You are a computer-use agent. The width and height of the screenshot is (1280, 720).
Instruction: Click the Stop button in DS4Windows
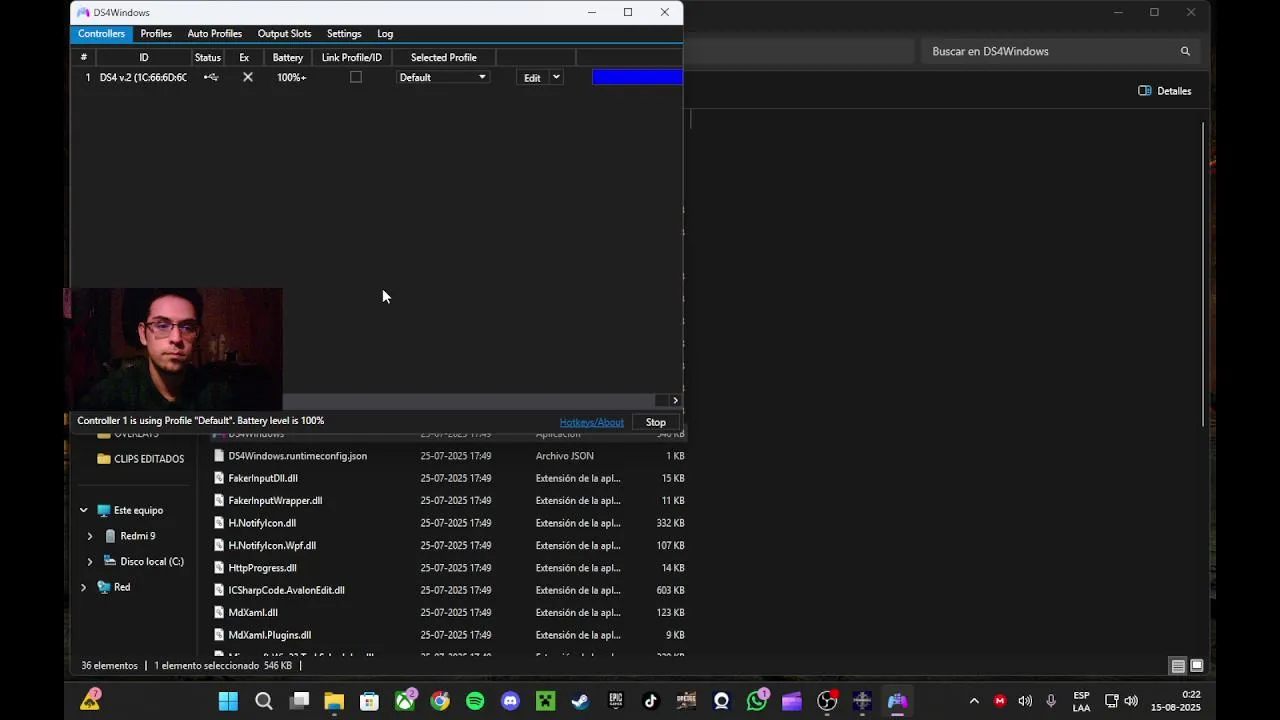coord(656,422)
